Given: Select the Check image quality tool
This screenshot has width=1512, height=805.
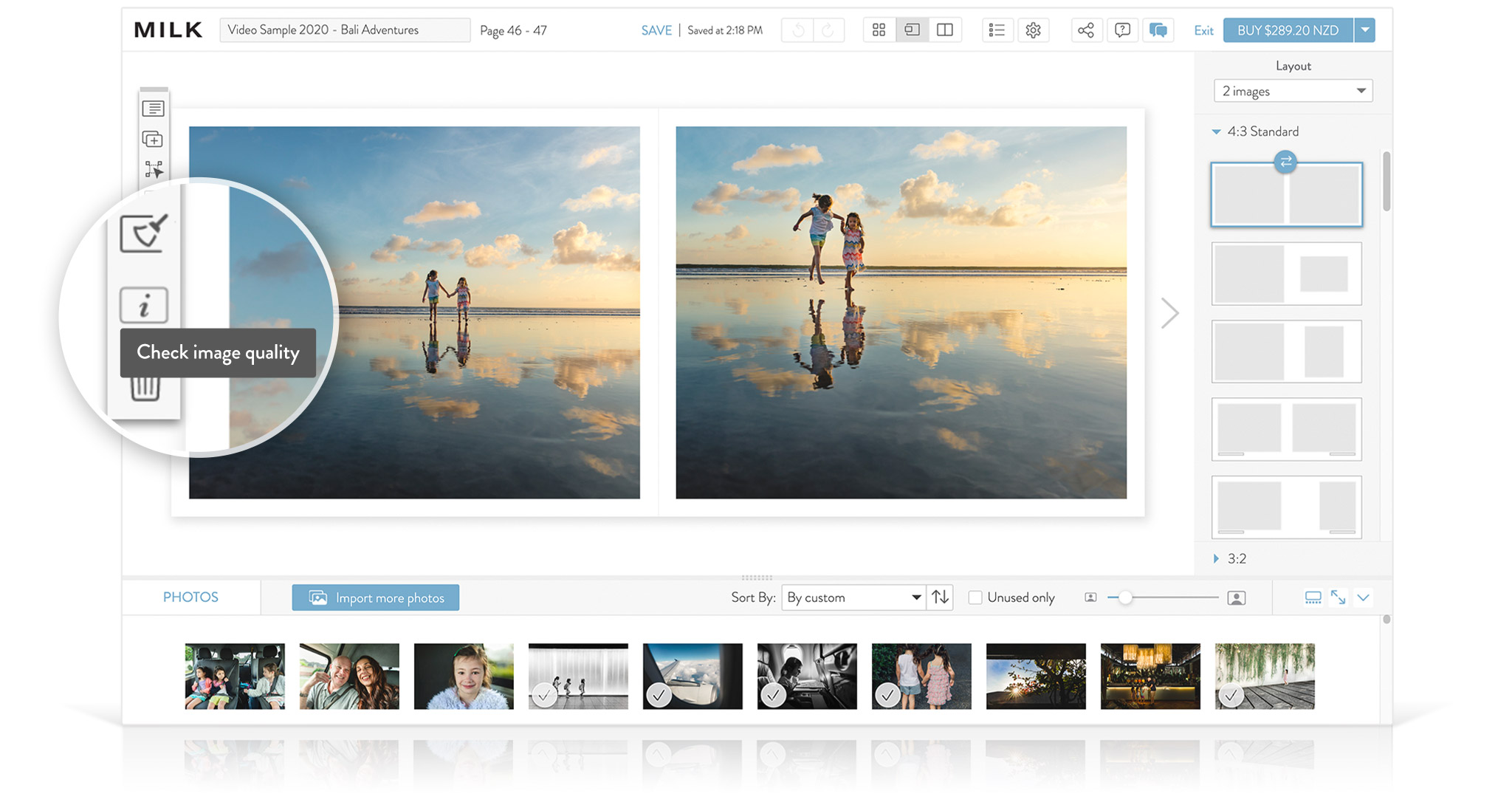Looking at the screenshot, I should click(x=143, y=305).
